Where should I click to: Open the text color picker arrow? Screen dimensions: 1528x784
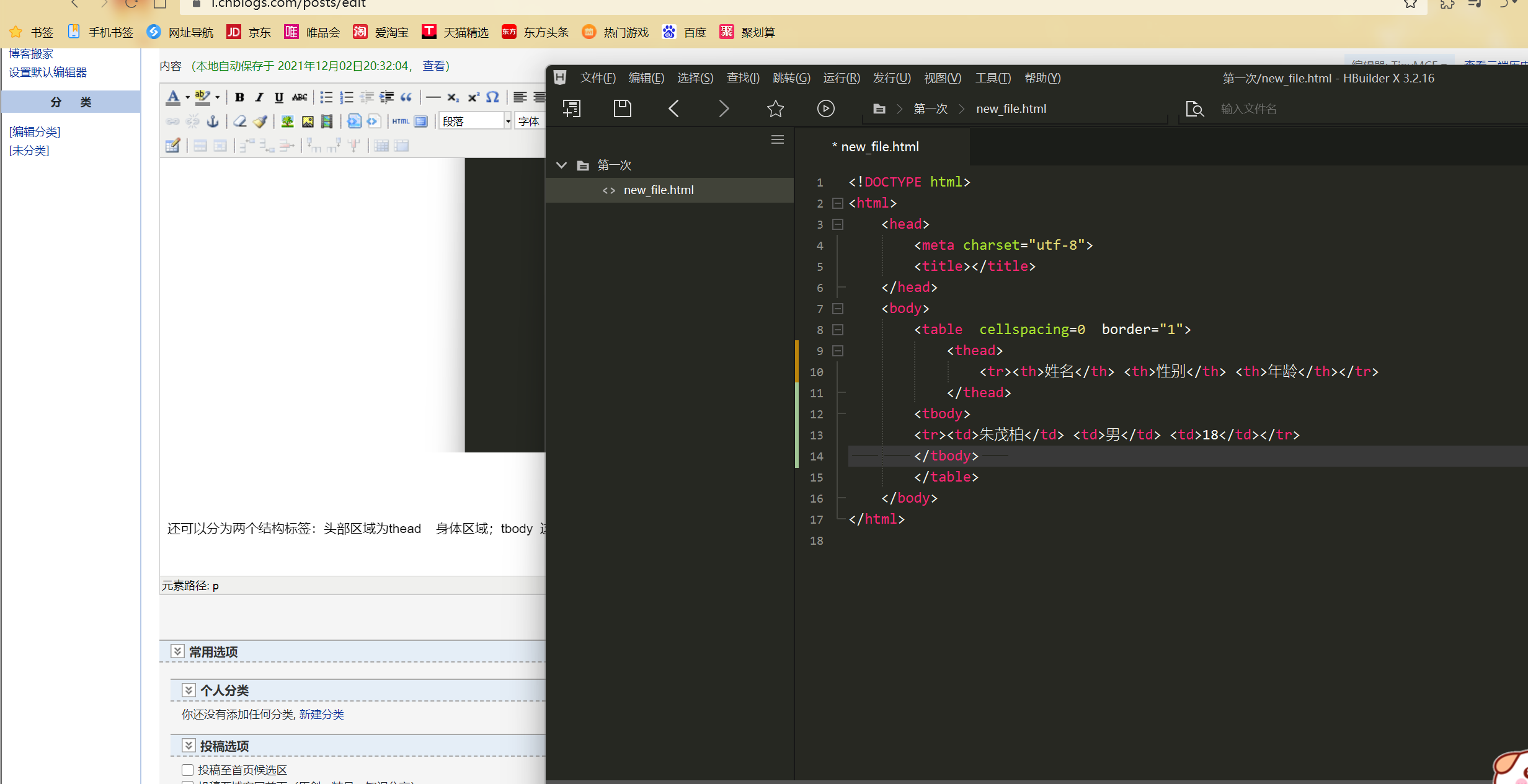tap(187, 97)
